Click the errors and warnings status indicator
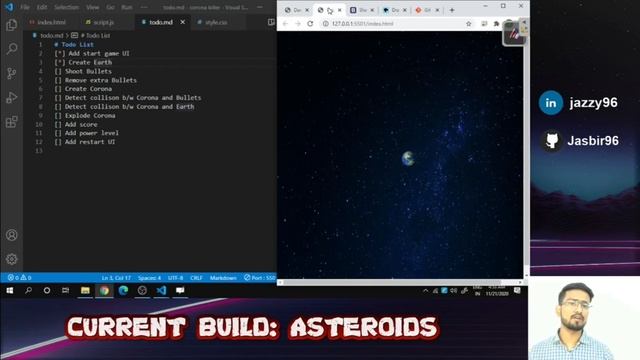 click(19, 278)
